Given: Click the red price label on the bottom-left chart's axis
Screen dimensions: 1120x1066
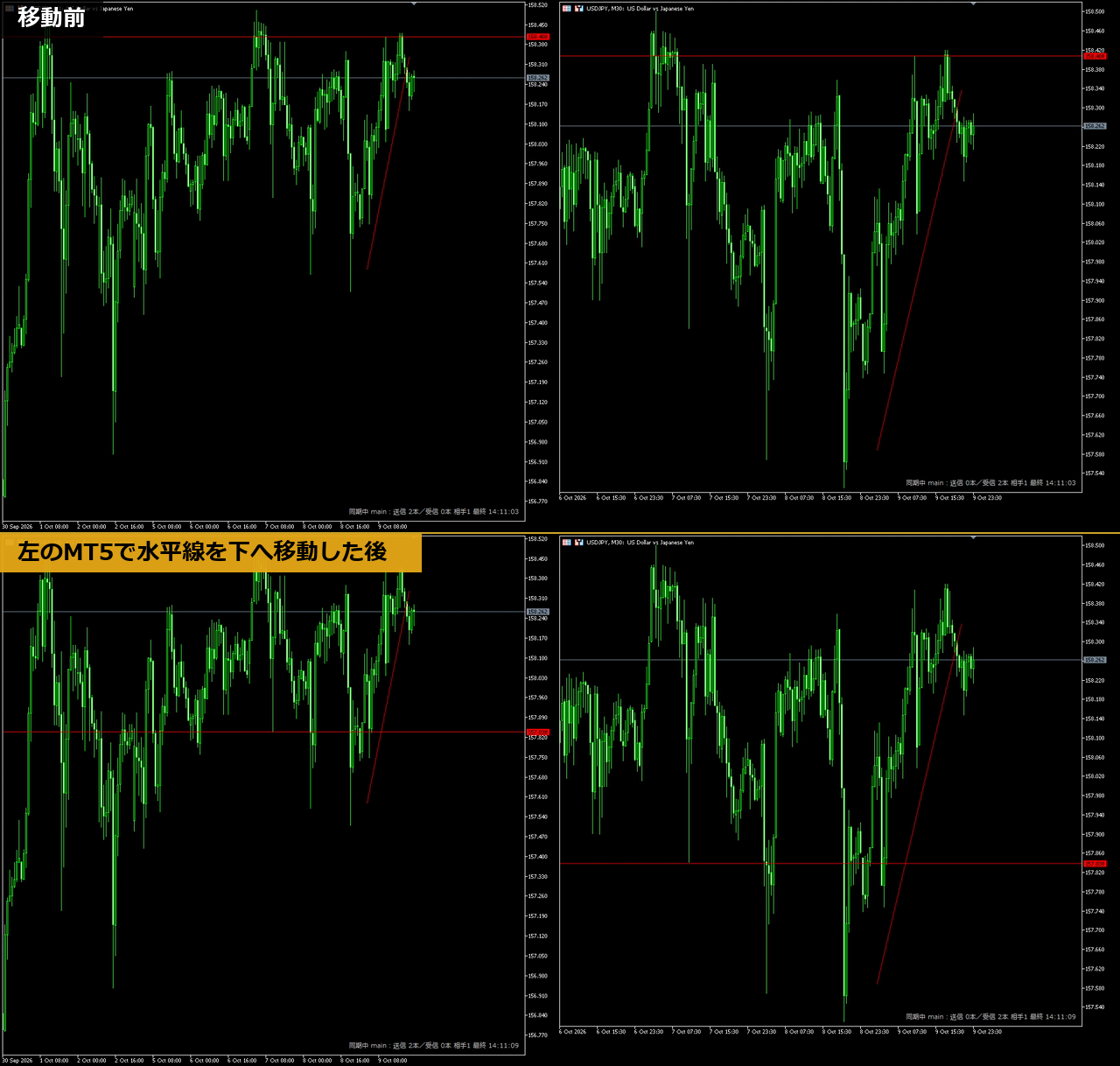Looking at the screenshot, I should (537, 732).
